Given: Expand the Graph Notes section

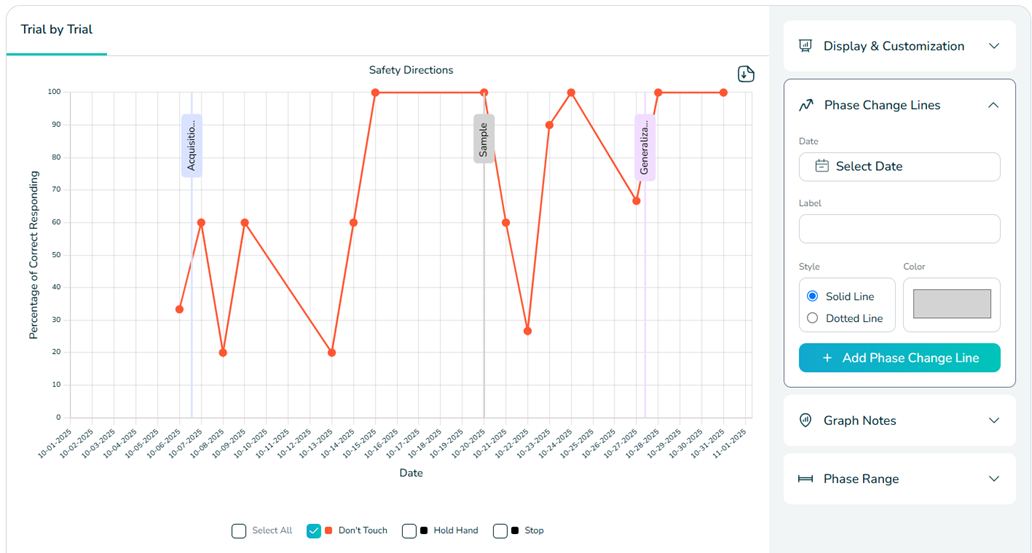Looking at the screenshot, I should [x=993, y=421].
